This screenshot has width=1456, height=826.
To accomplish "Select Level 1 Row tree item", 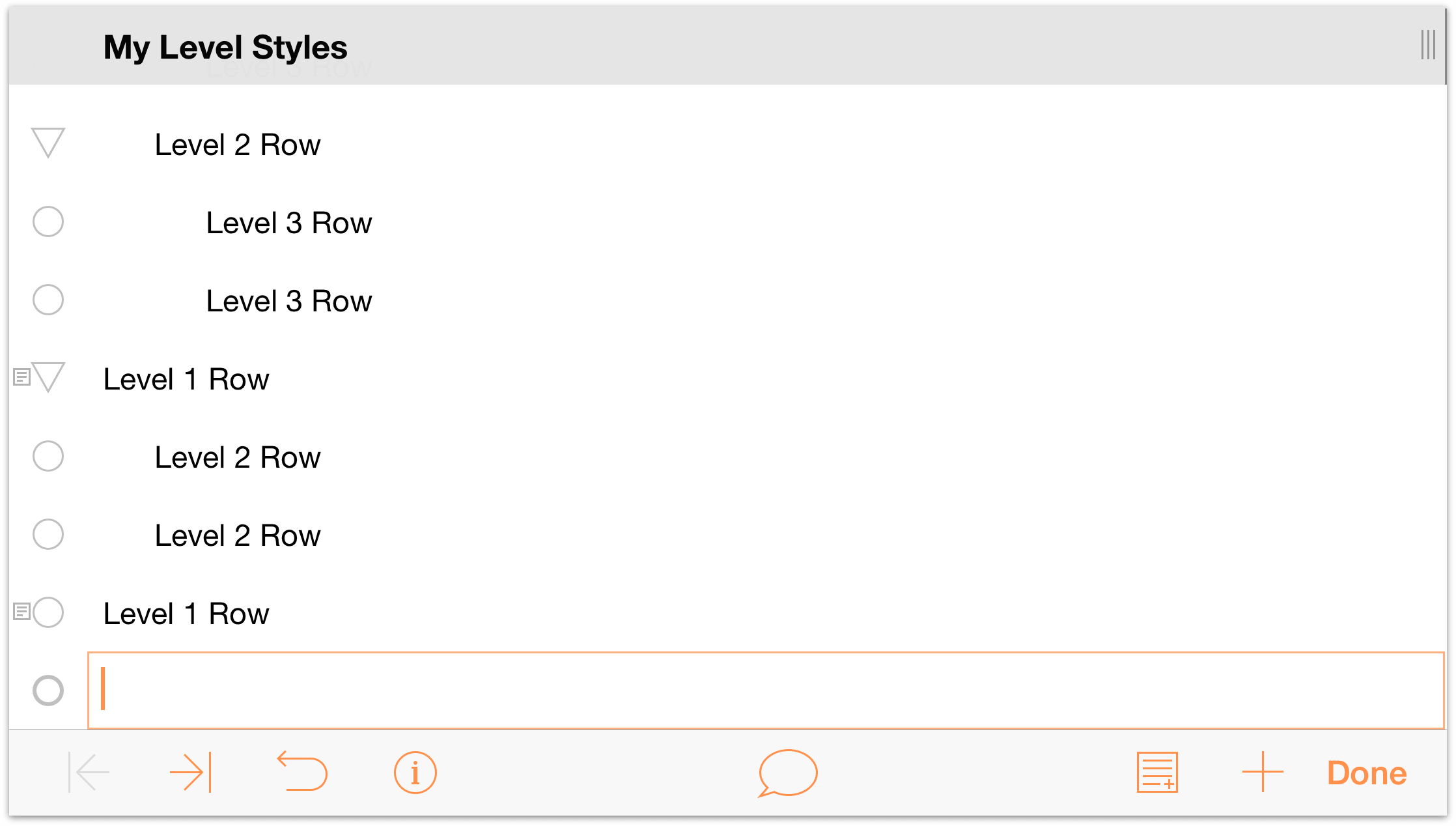I will [x=185, y=379].
